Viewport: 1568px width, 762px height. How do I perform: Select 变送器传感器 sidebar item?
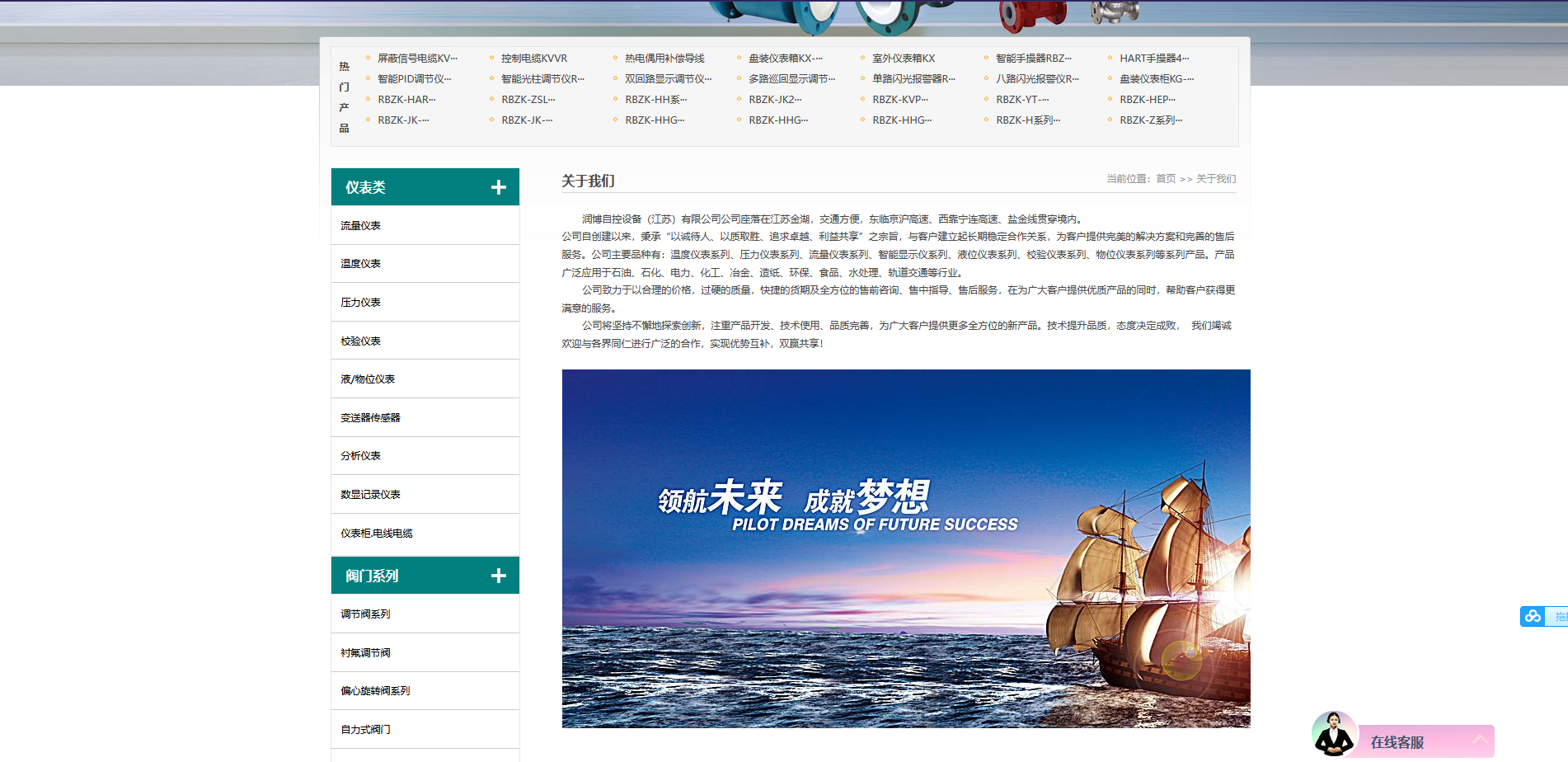click(370, 418)
